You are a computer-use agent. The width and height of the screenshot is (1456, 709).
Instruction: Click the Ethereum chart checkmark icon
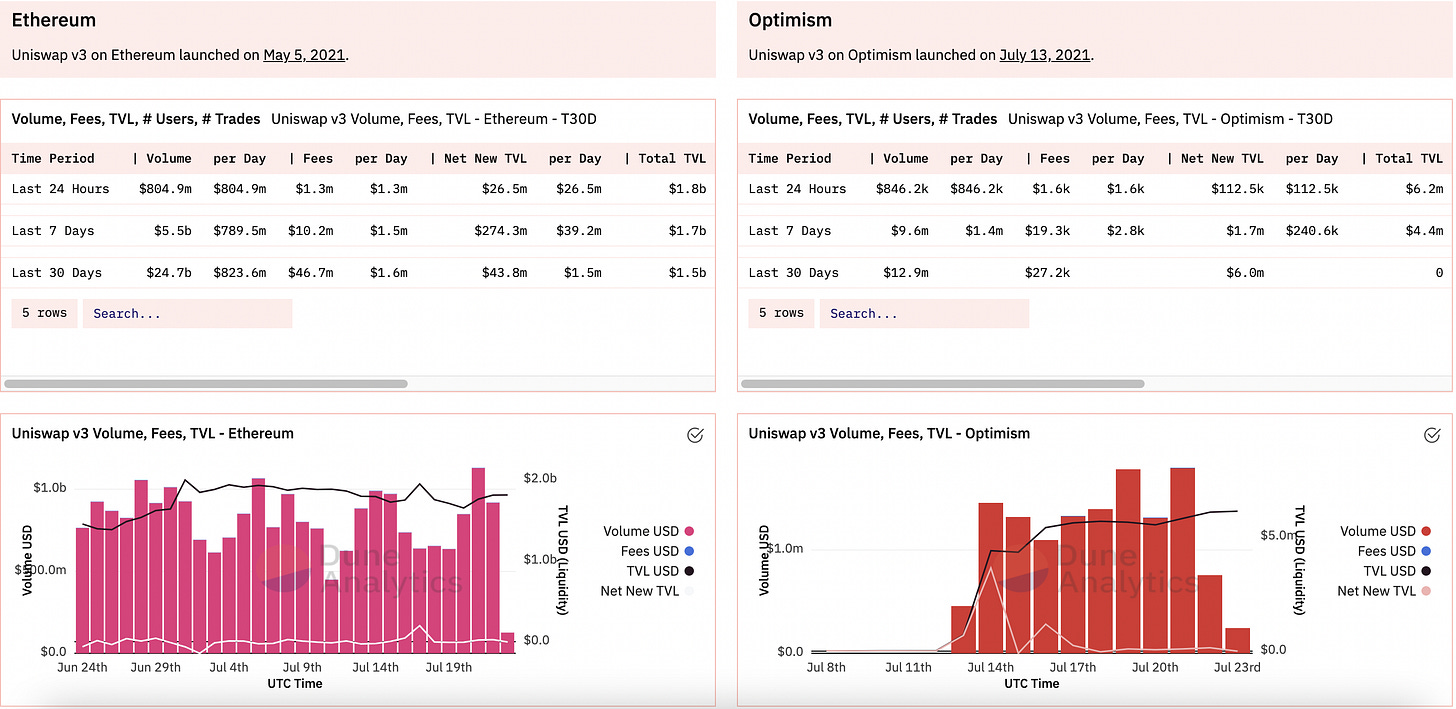tap(695, 435)
